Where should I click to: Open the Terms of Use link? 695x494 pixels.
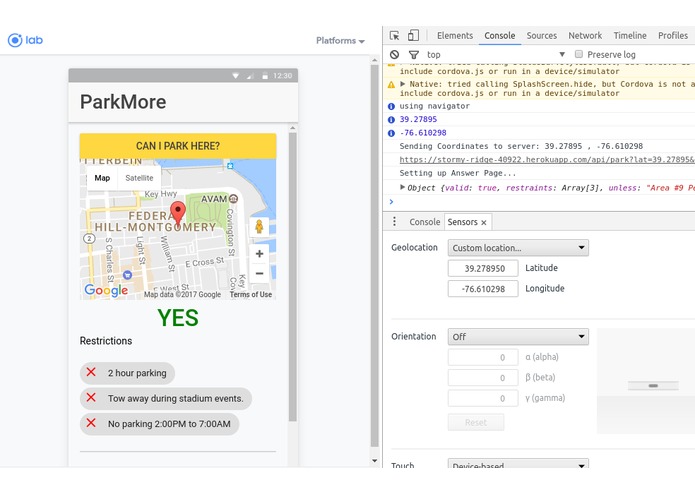251,295
